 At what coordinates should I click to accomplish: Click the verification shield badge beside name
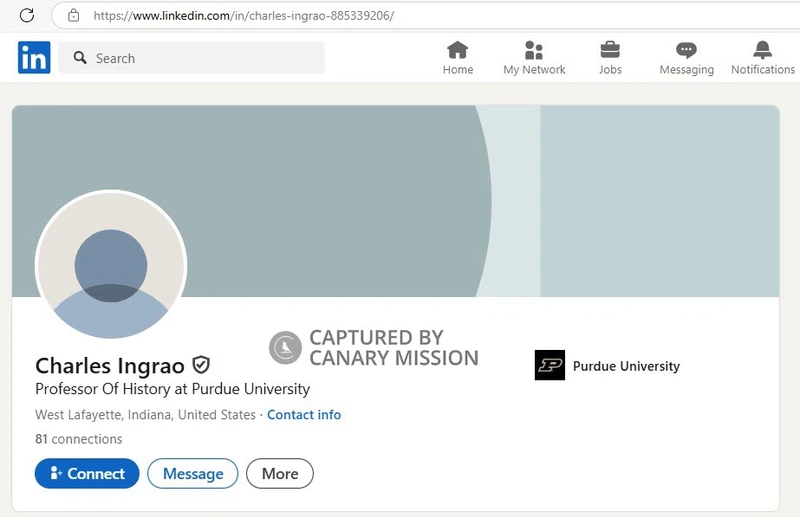coord(201,365)
